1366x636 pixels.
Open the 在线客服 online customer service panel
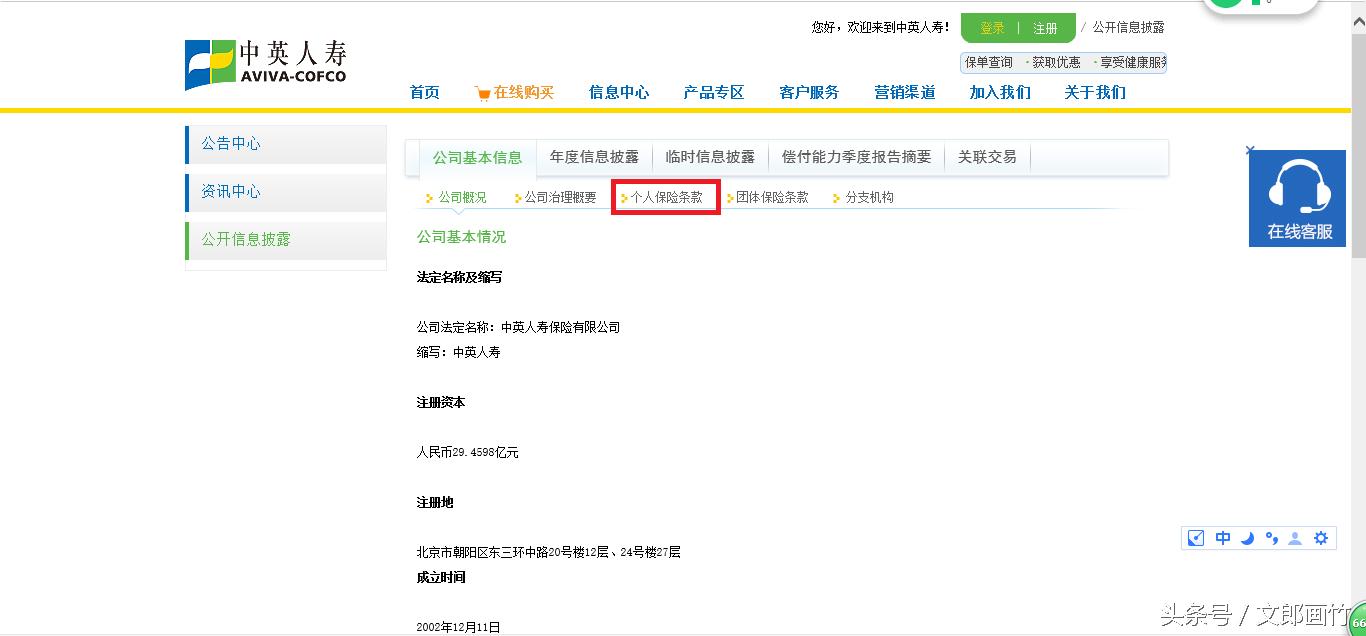1297,198
